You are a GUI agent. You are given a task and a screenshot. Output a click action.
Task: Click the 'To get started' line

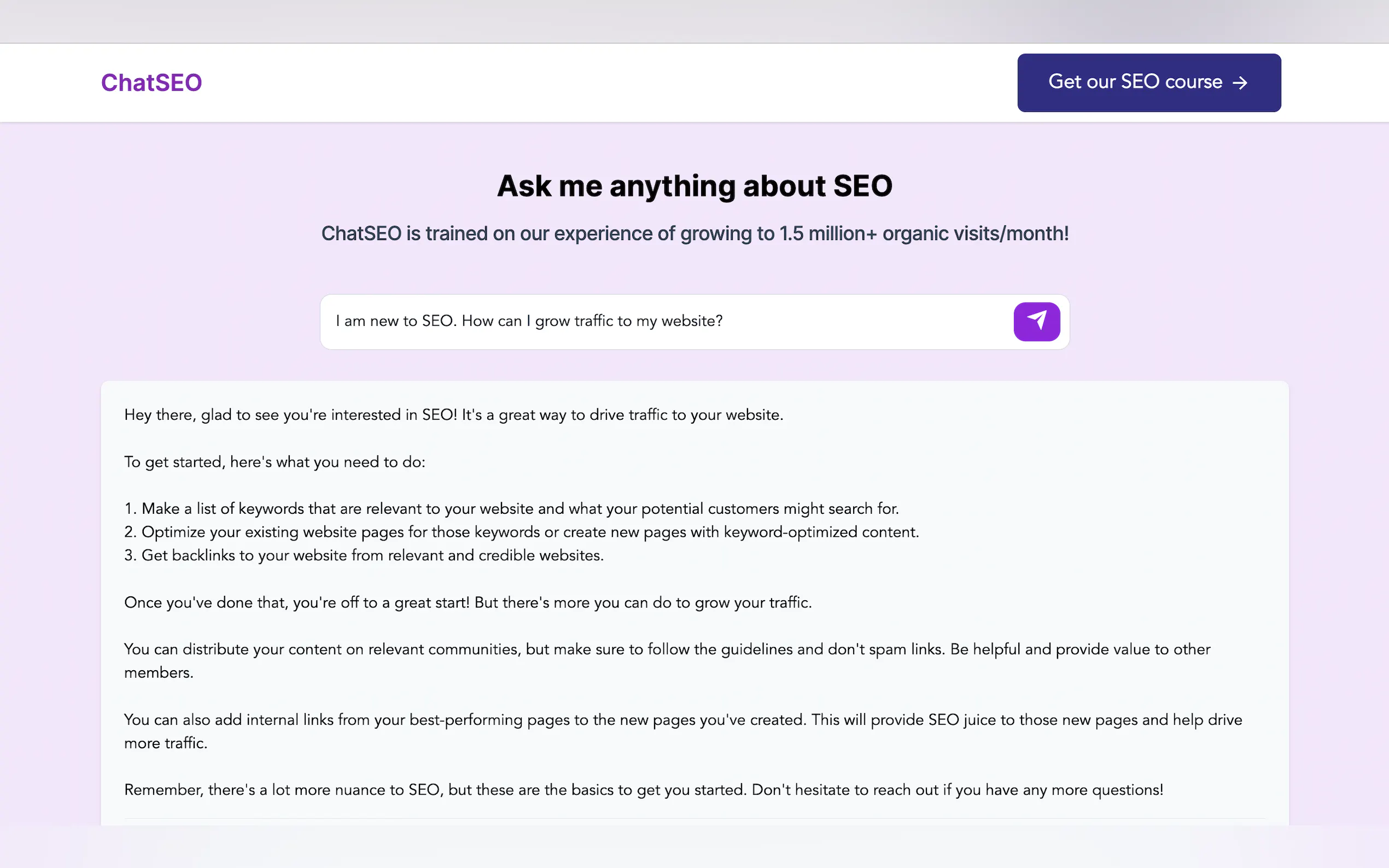pyautogui.click(x=275, y=462)
